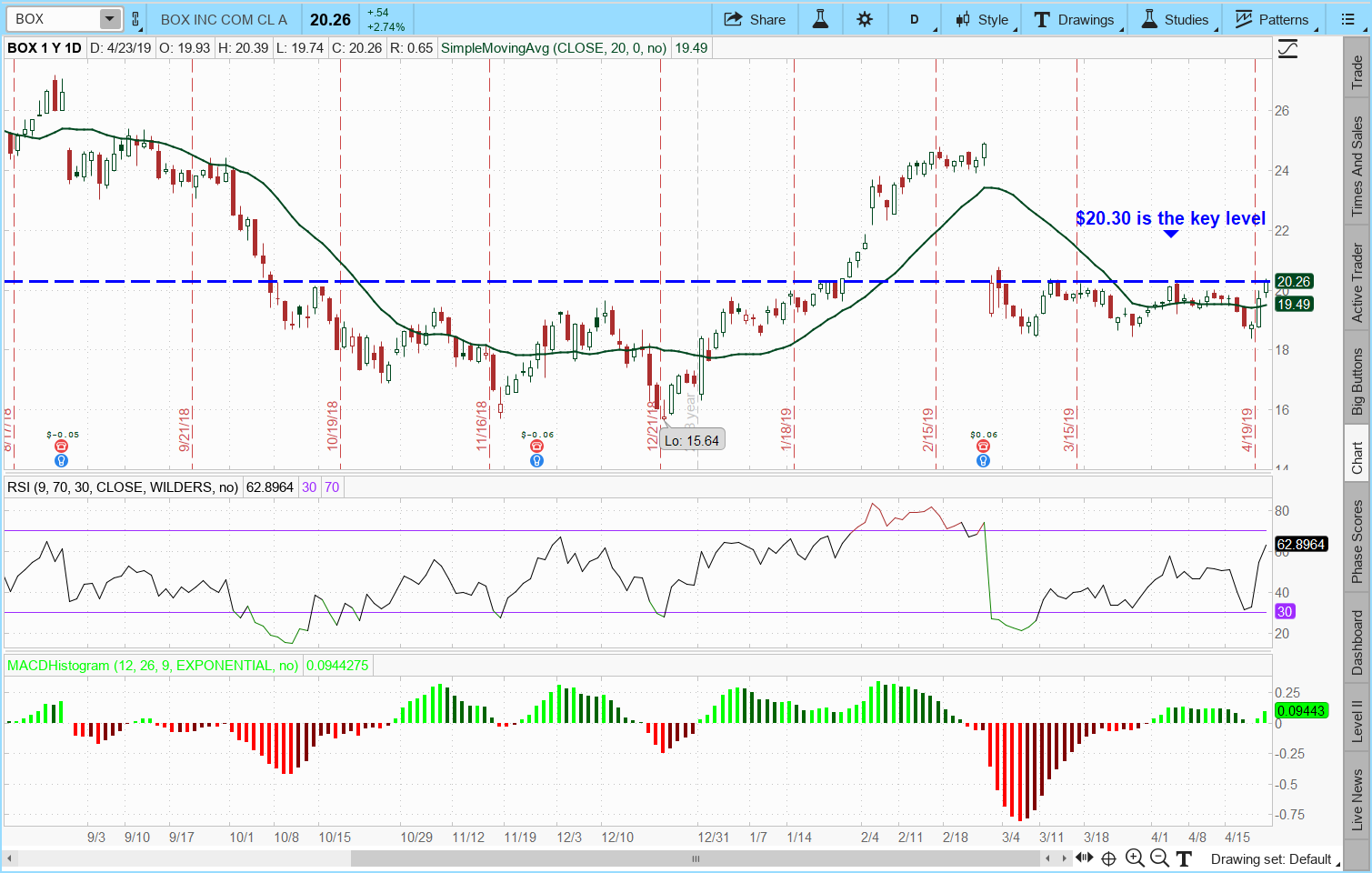The image size is (1372, 873).
Task: Open the flask scan icon in toolbar
Action: point(820,19)
